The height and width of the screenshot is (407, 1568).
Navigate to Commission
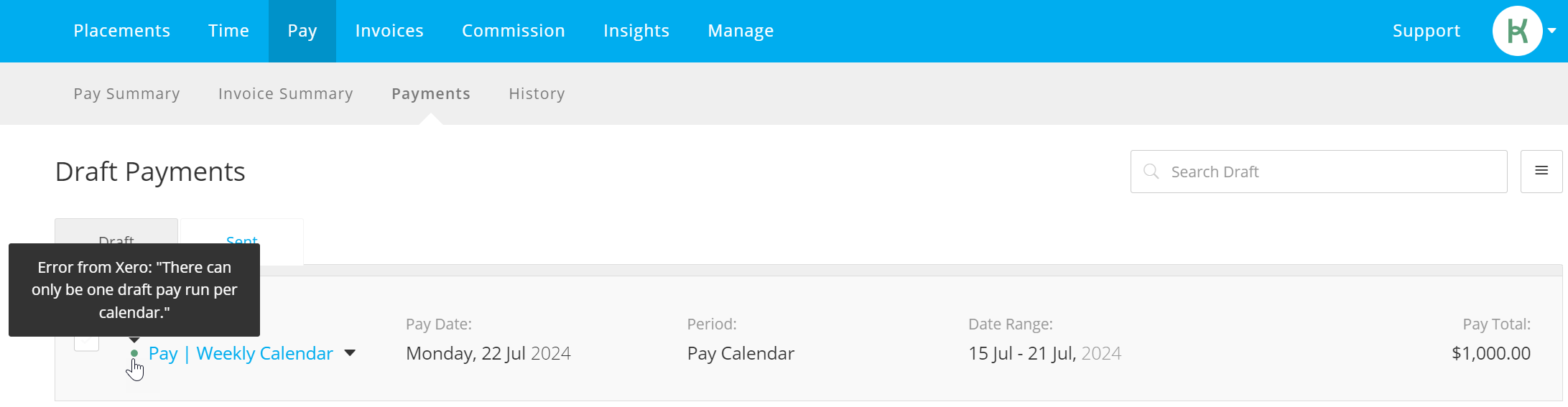tap(514, 31)
